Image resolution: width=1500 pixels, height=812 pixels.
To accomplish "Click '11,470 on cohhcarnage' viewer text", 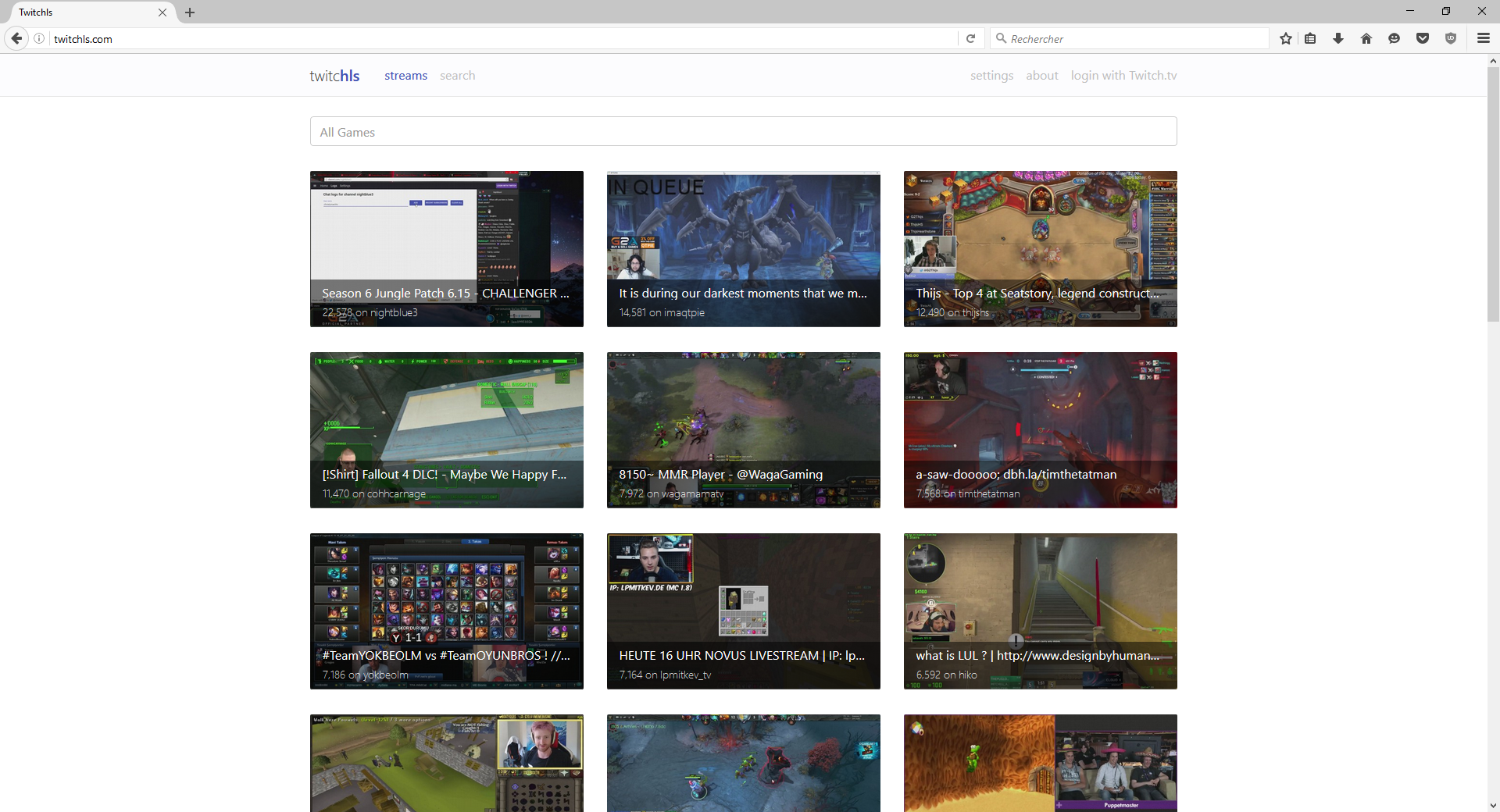I will click(374, 493).
